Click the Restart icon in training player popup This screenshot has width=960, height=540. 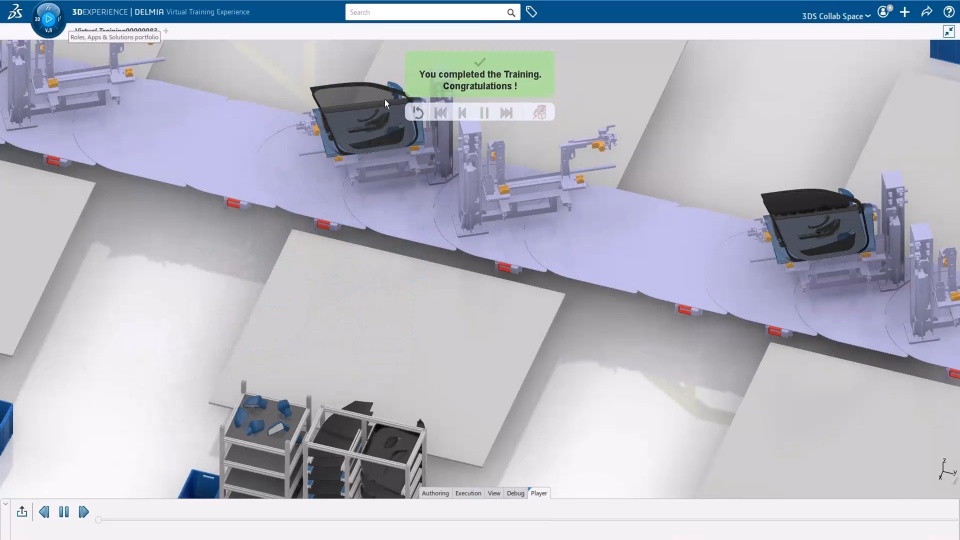[x=418, y=113]
